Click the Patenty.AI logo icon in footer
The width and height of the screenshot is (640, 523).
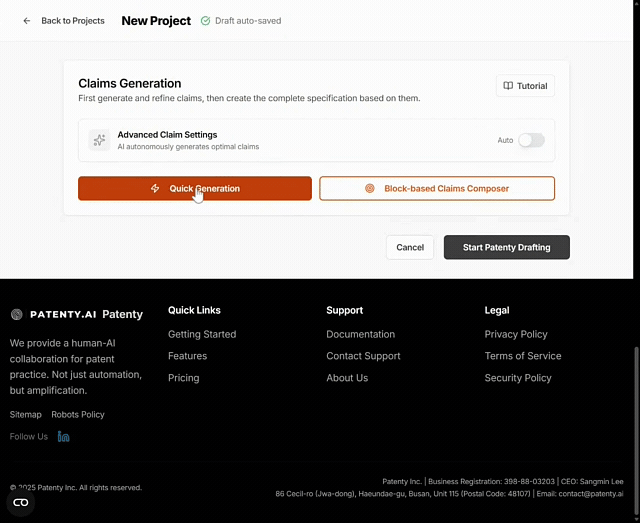[x=17, y=314]
